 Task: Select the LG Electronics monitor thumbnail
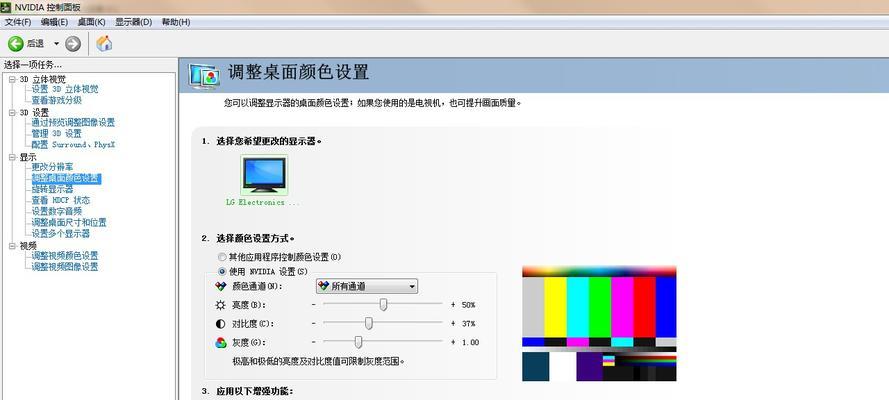(264, 175)
